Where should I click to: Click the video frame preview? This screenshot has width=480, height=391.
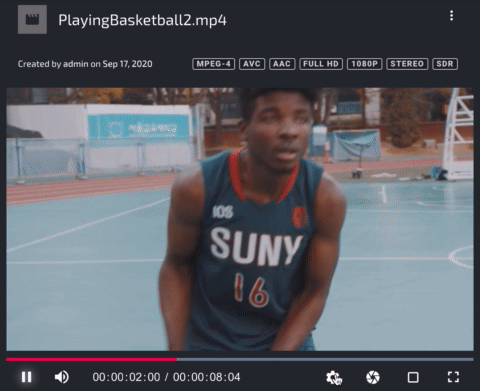click(240, 219)
